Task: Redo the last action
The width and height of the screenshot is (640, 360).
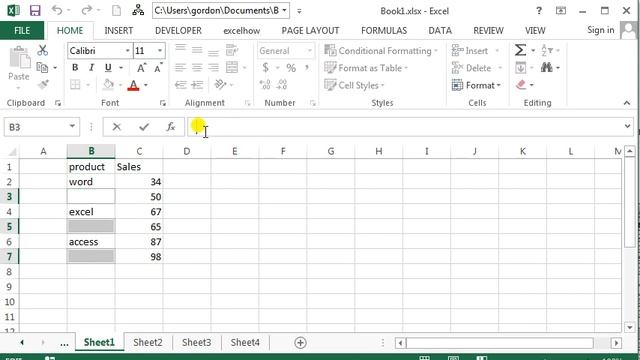Action: [x=87, y=10]
